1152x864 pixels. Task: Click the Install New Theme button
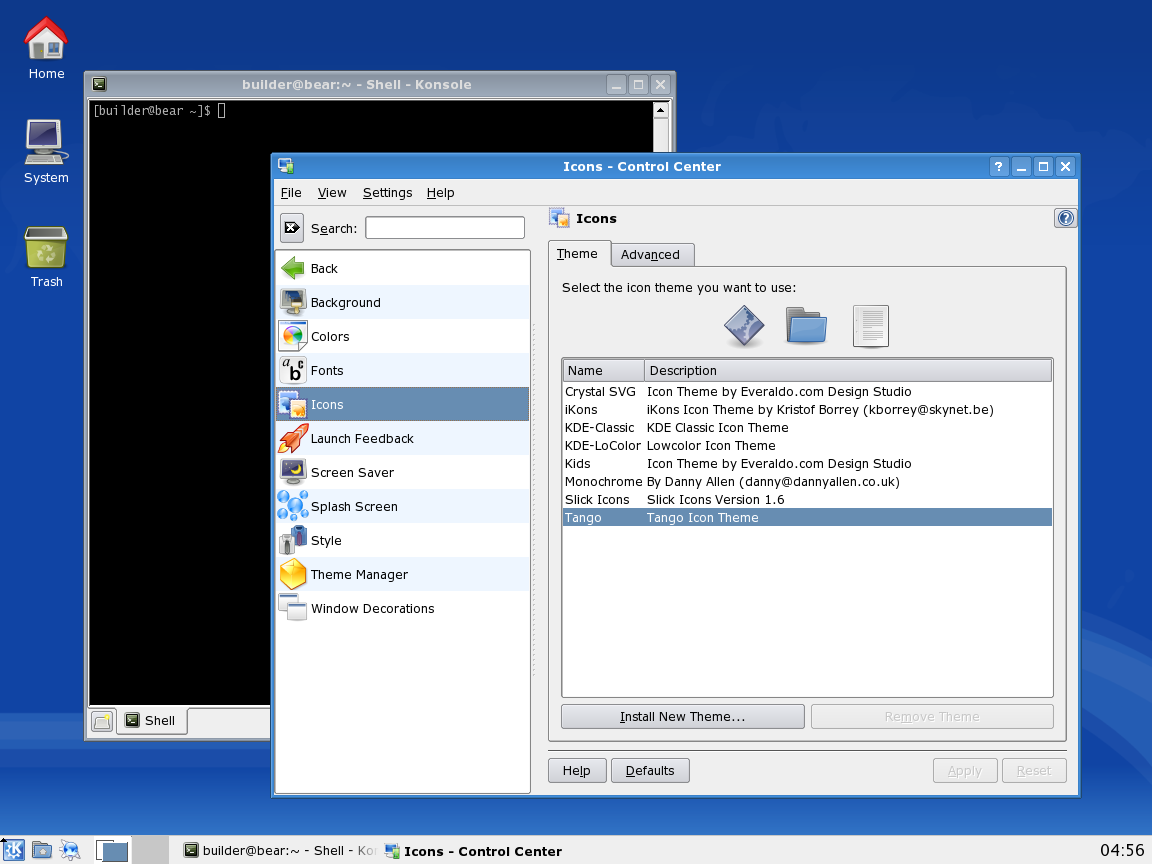(682, 716)
